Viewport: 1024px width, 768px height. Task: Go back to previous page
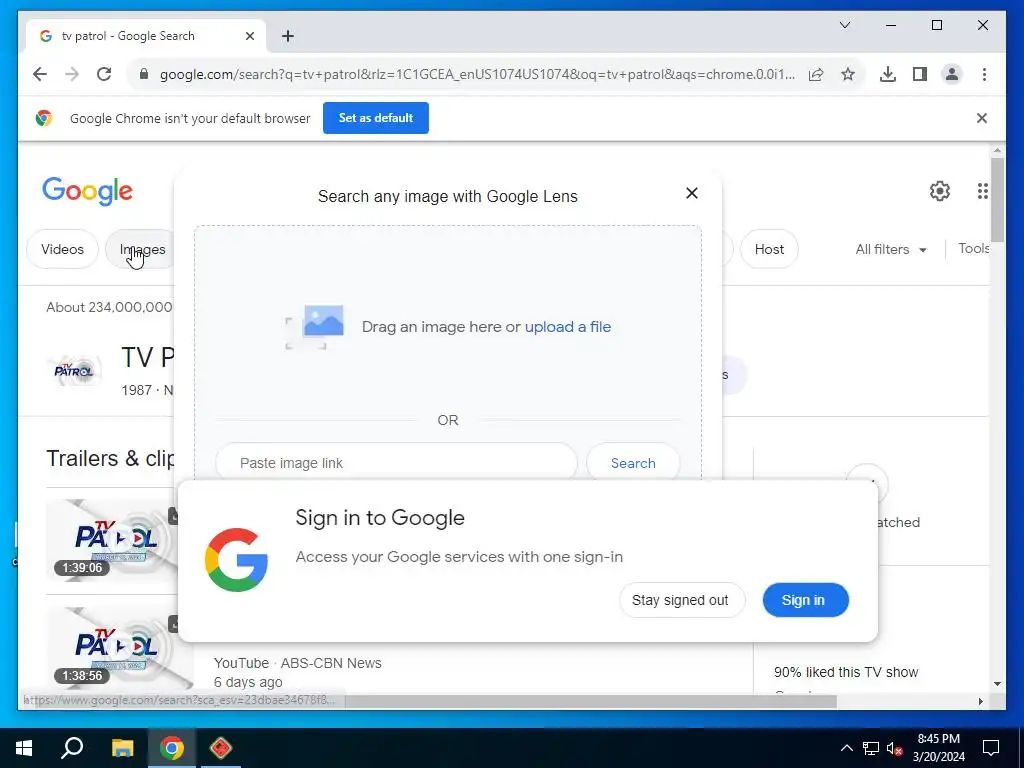[x=40, y=74]
